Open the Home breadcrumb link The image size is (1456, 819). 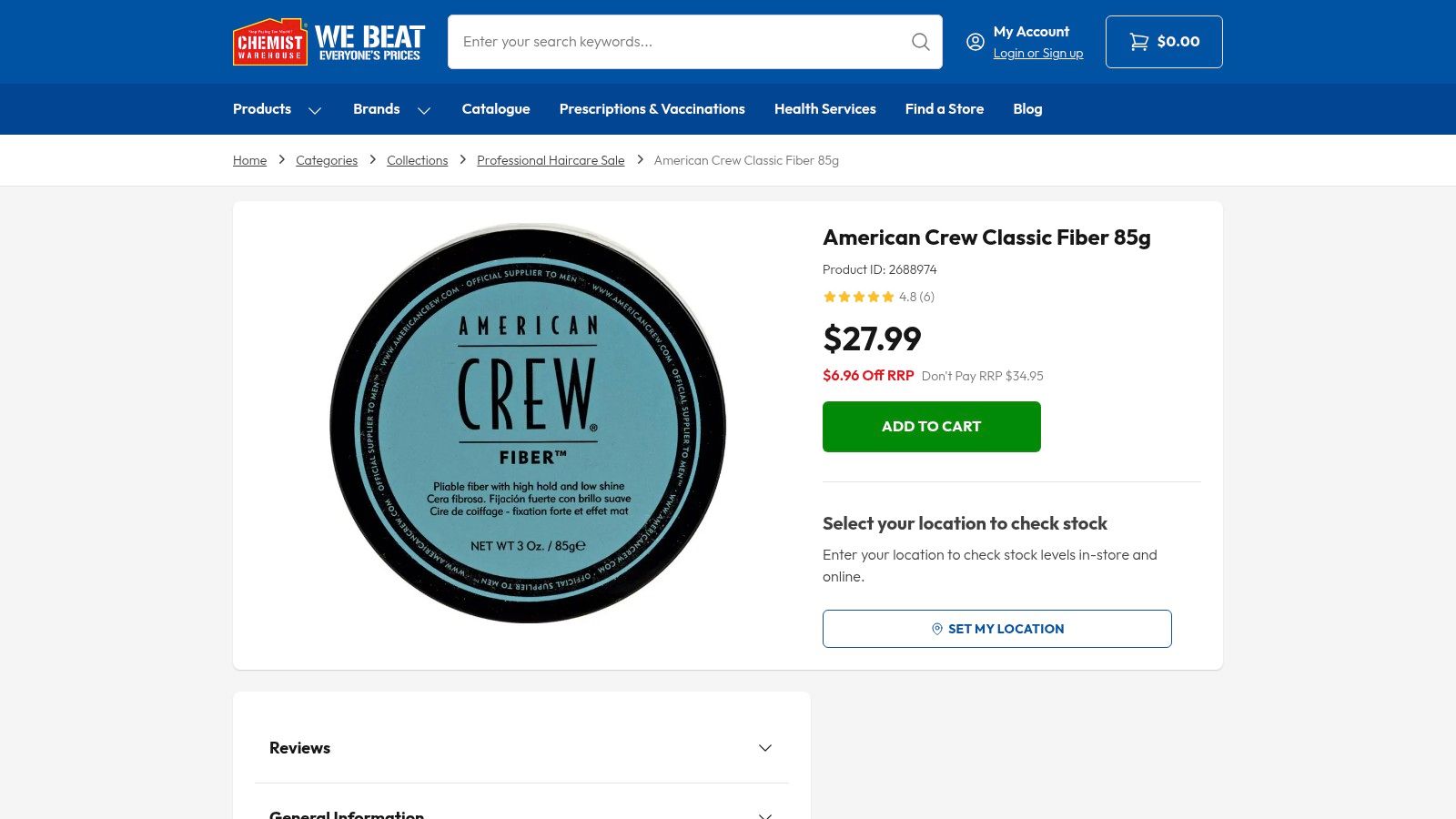[x=249, y=160]
